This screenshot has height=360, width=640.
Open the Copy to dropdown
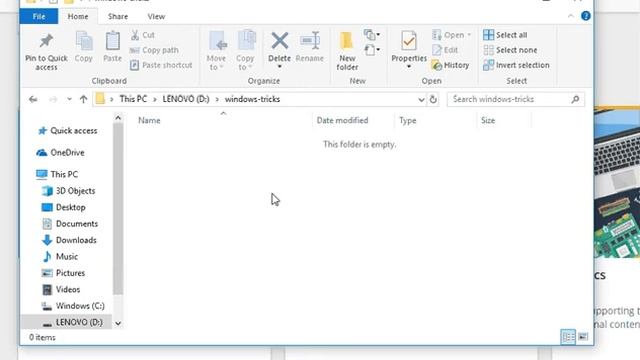pos(245,51)
